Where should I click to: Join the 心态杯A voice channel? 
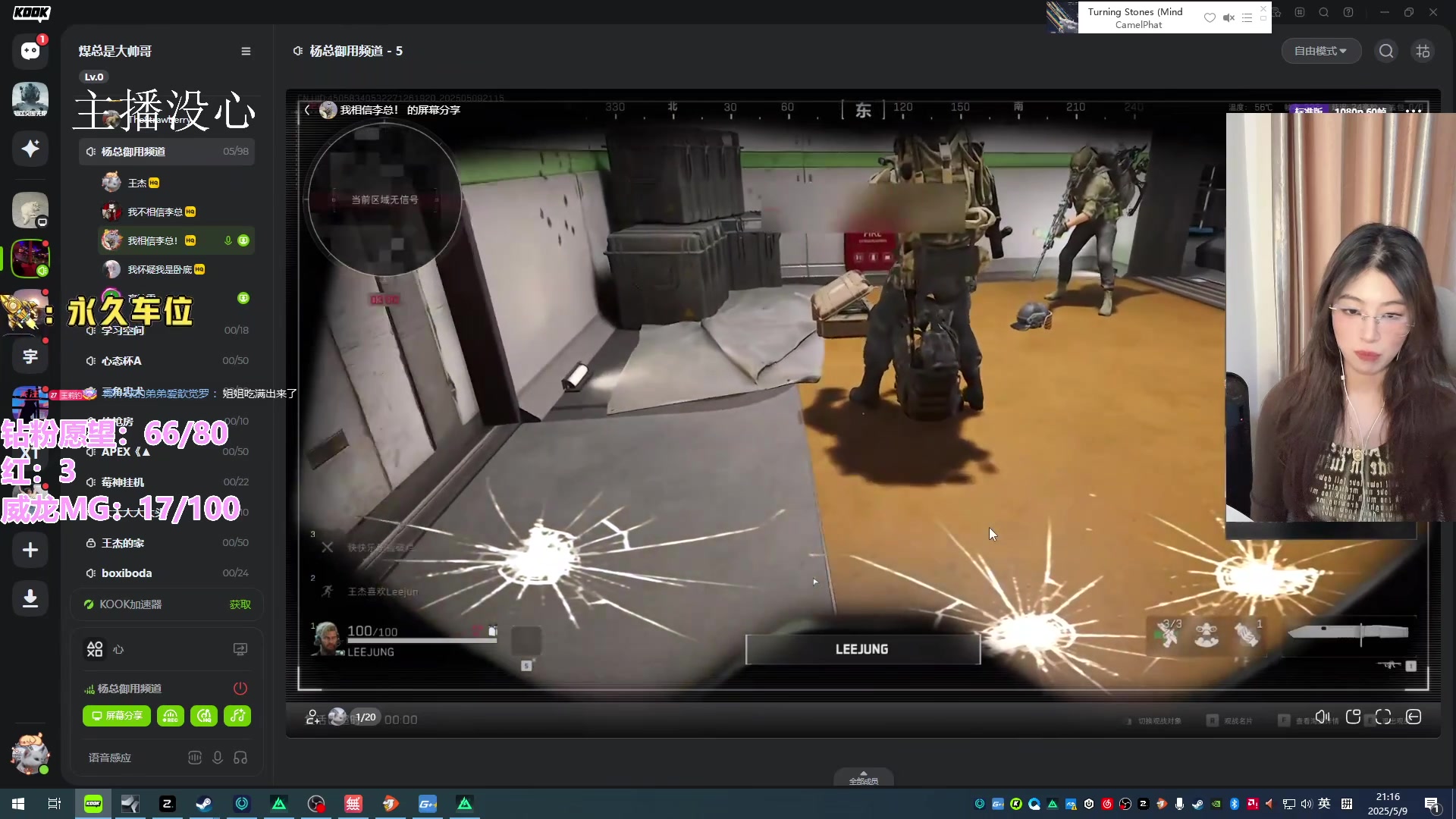point(166,361)
